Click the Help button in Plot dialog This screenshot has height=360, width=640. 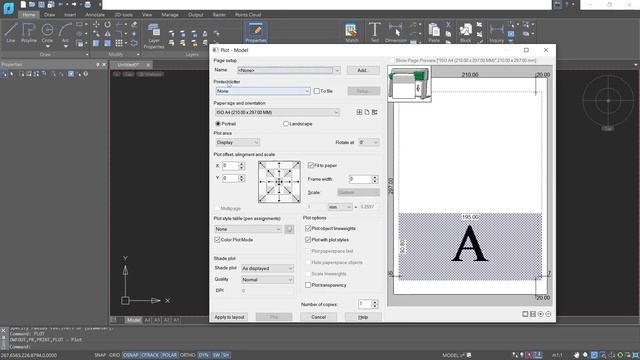[x=363, y=317]
